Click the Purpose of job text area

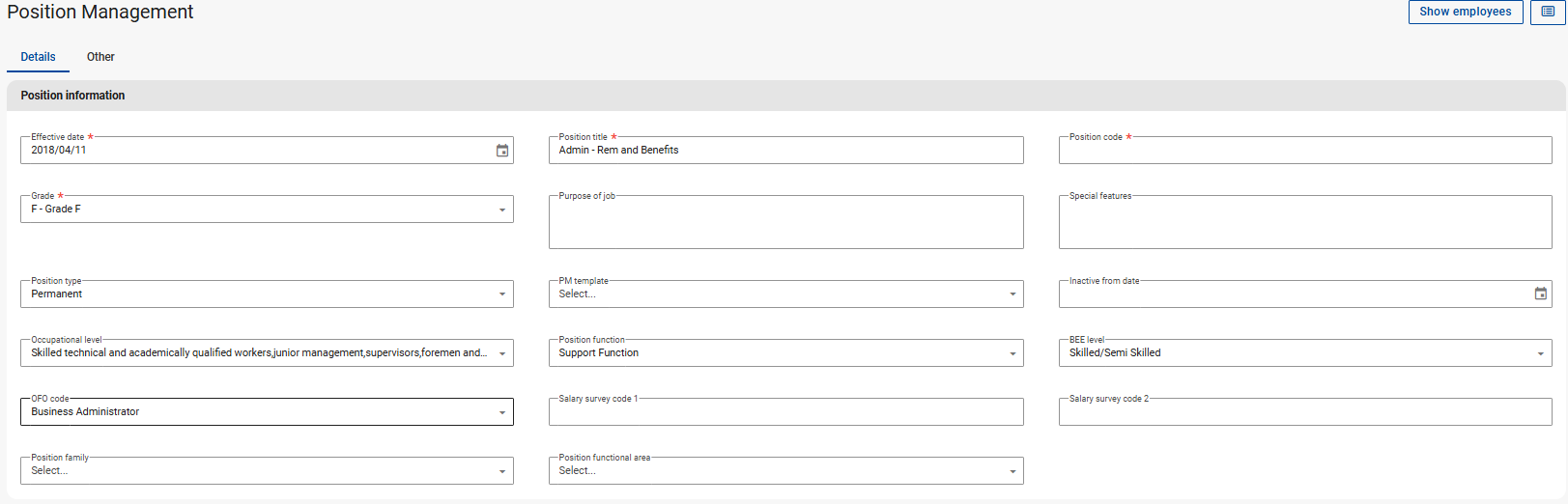pyautogui.click(x=785, y=224)
